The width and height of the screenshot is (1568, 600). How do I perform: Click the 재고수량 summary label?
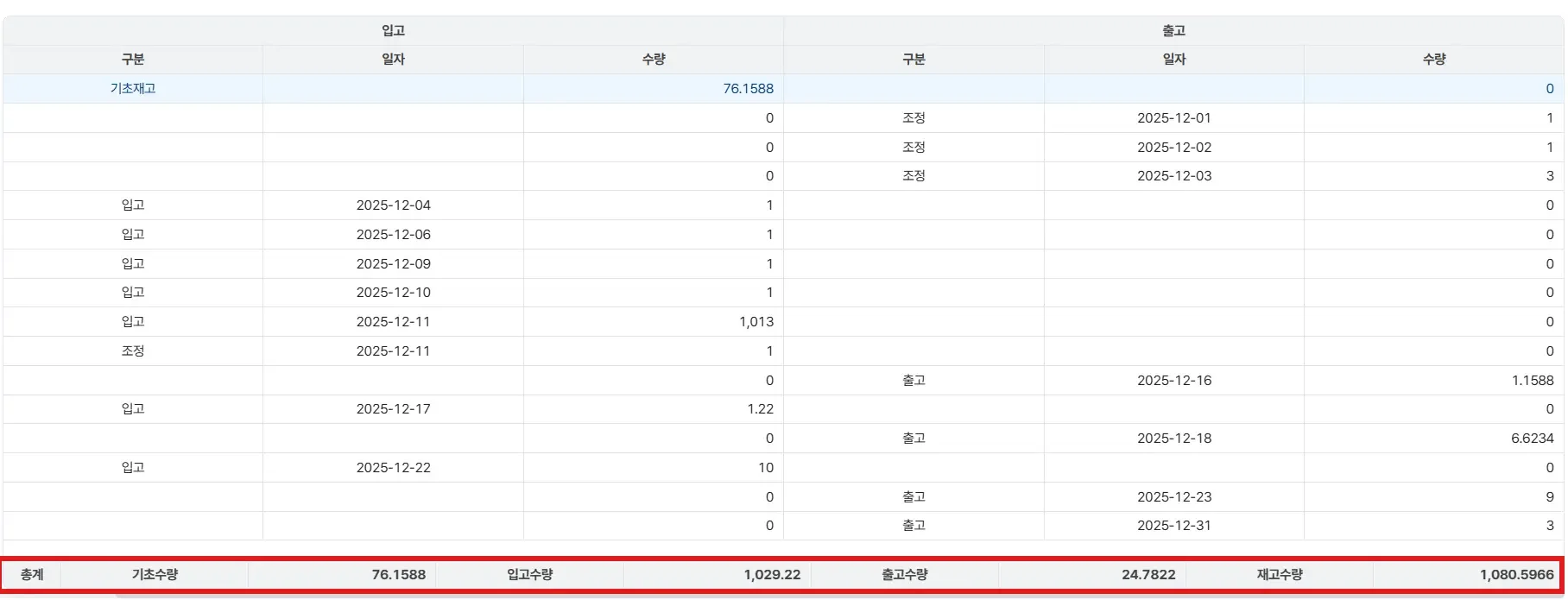1280,575
